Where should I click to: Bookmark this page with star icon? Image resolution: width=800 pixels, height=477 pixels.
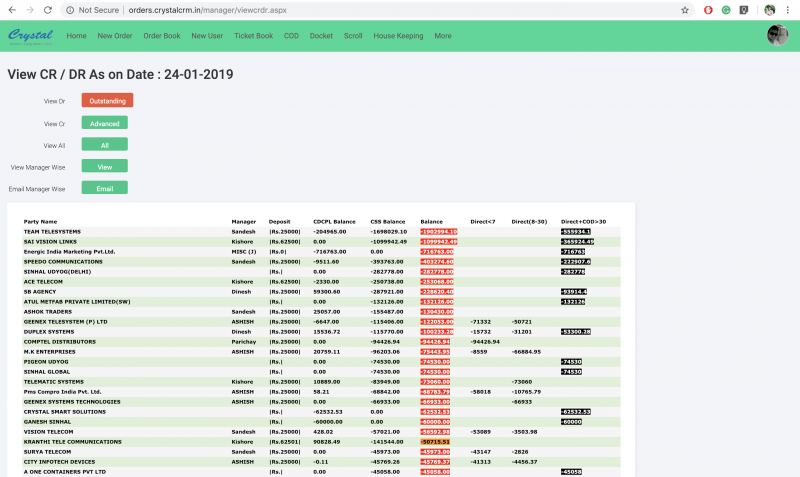685,10
